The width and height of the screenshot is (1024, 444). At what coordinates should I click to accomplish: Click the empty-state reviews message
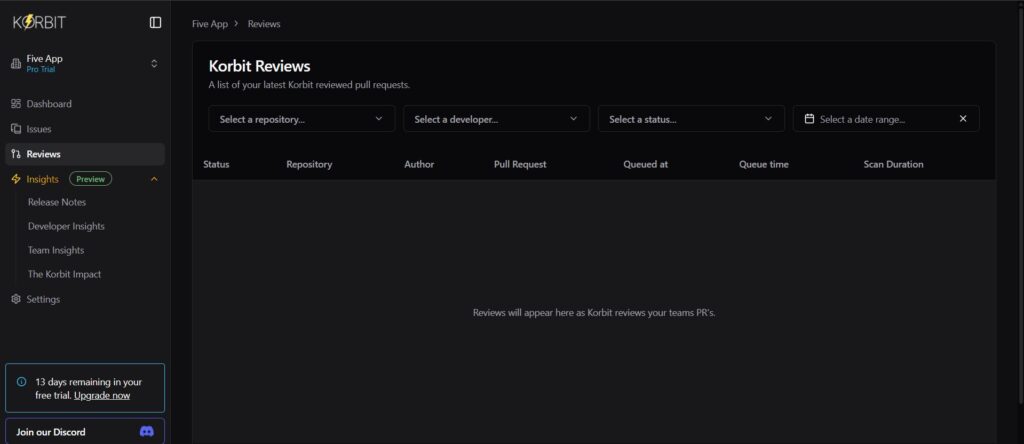tap(594, 313)
